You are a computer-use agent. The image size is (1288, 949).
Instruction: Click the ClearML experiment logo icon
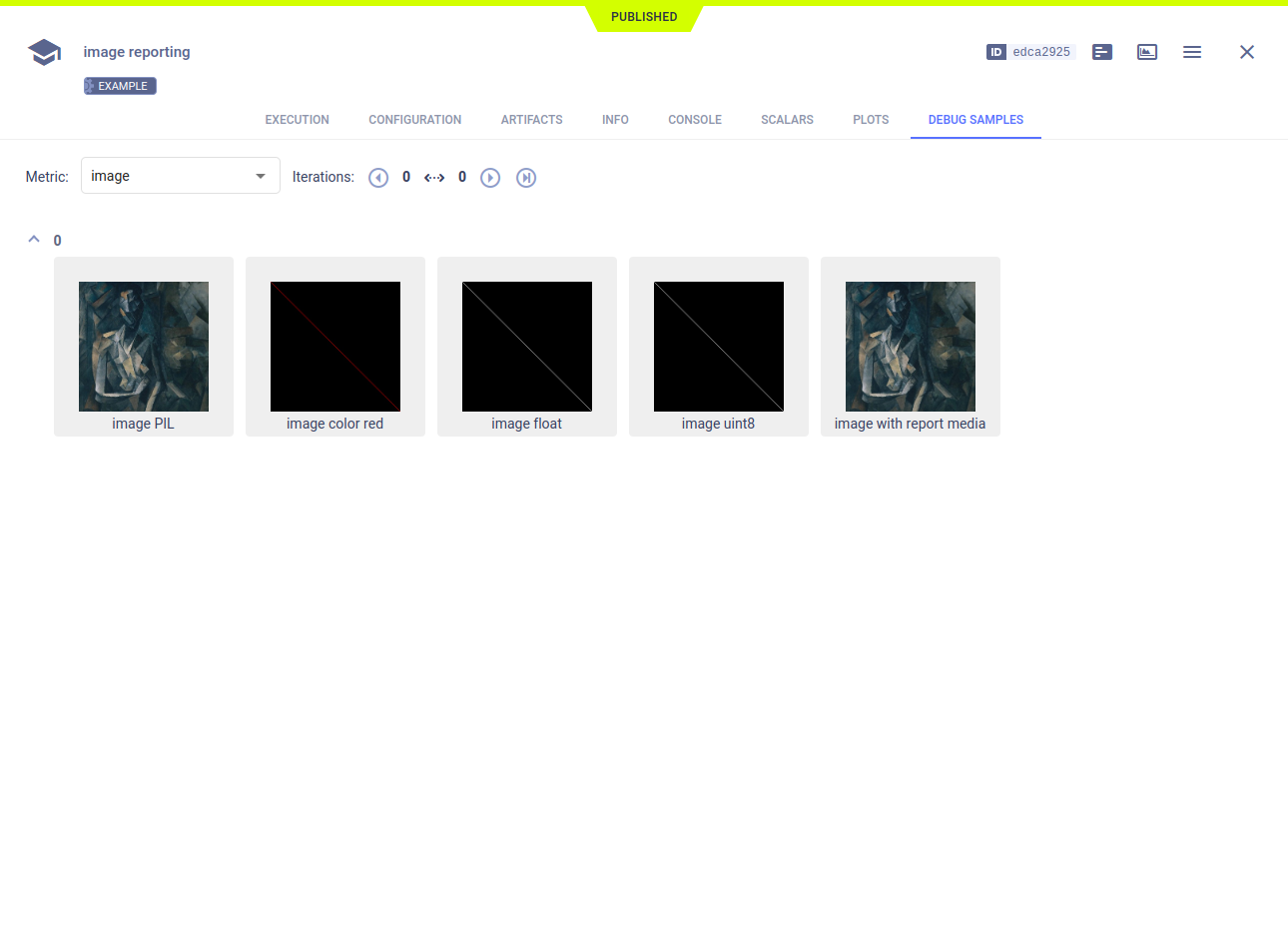(x=43, y=51)
